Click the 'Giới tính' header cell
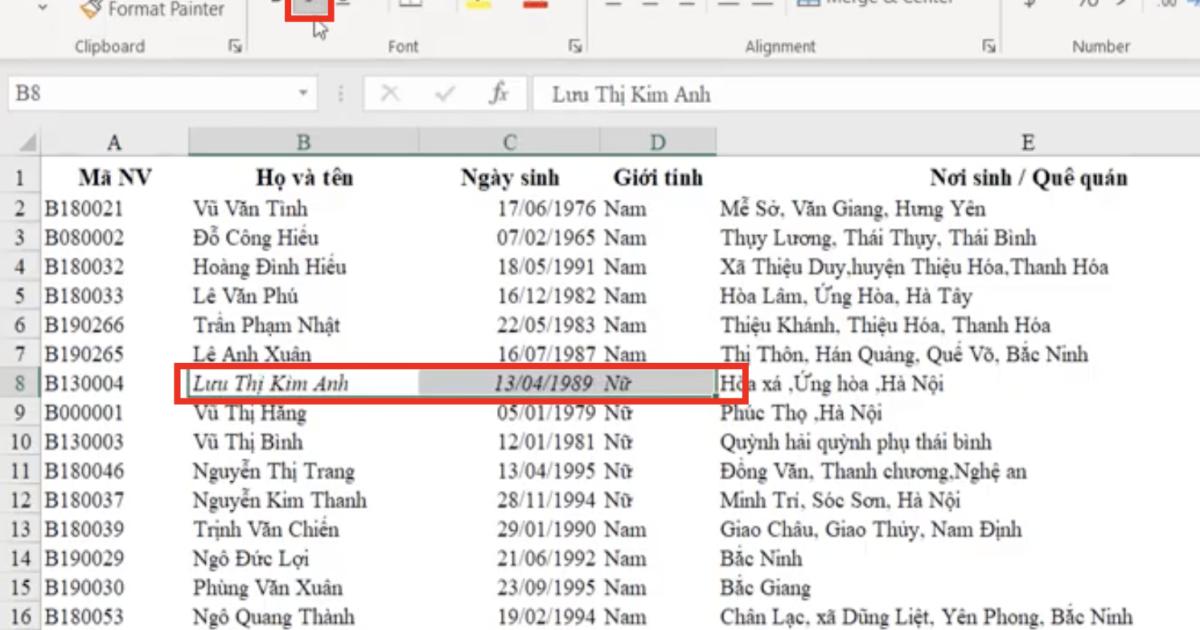Screen dimensions: 1200x630 (x=657, y=179)
